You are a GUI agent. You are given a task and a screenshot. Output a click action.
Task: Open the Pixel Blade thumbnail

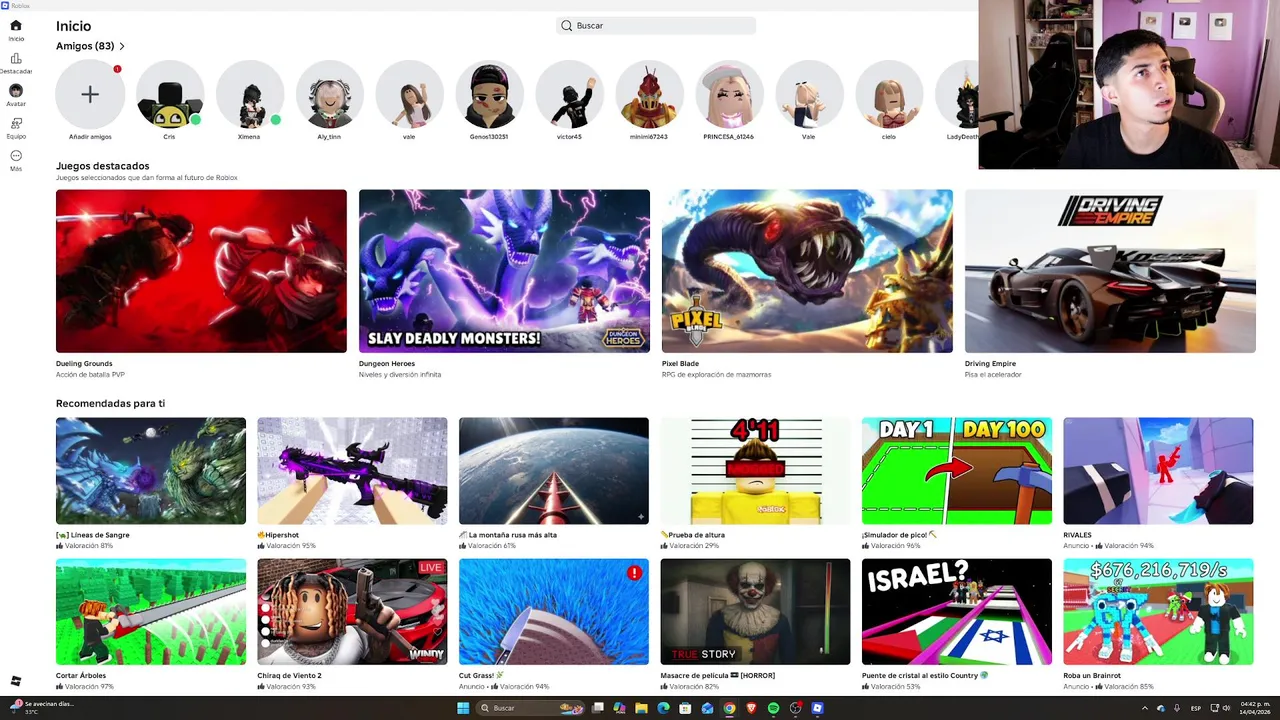click(x=807, y=271)
